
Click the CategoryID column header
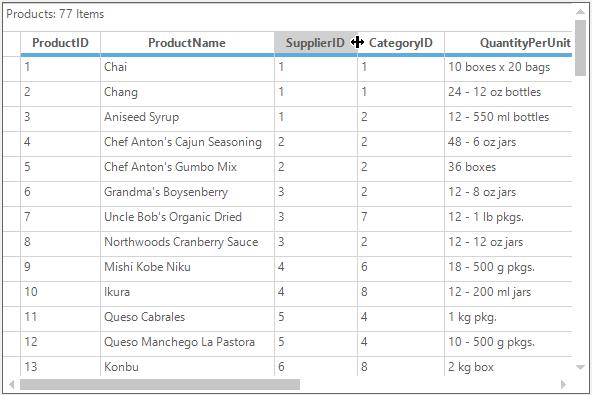coord(401,43)
